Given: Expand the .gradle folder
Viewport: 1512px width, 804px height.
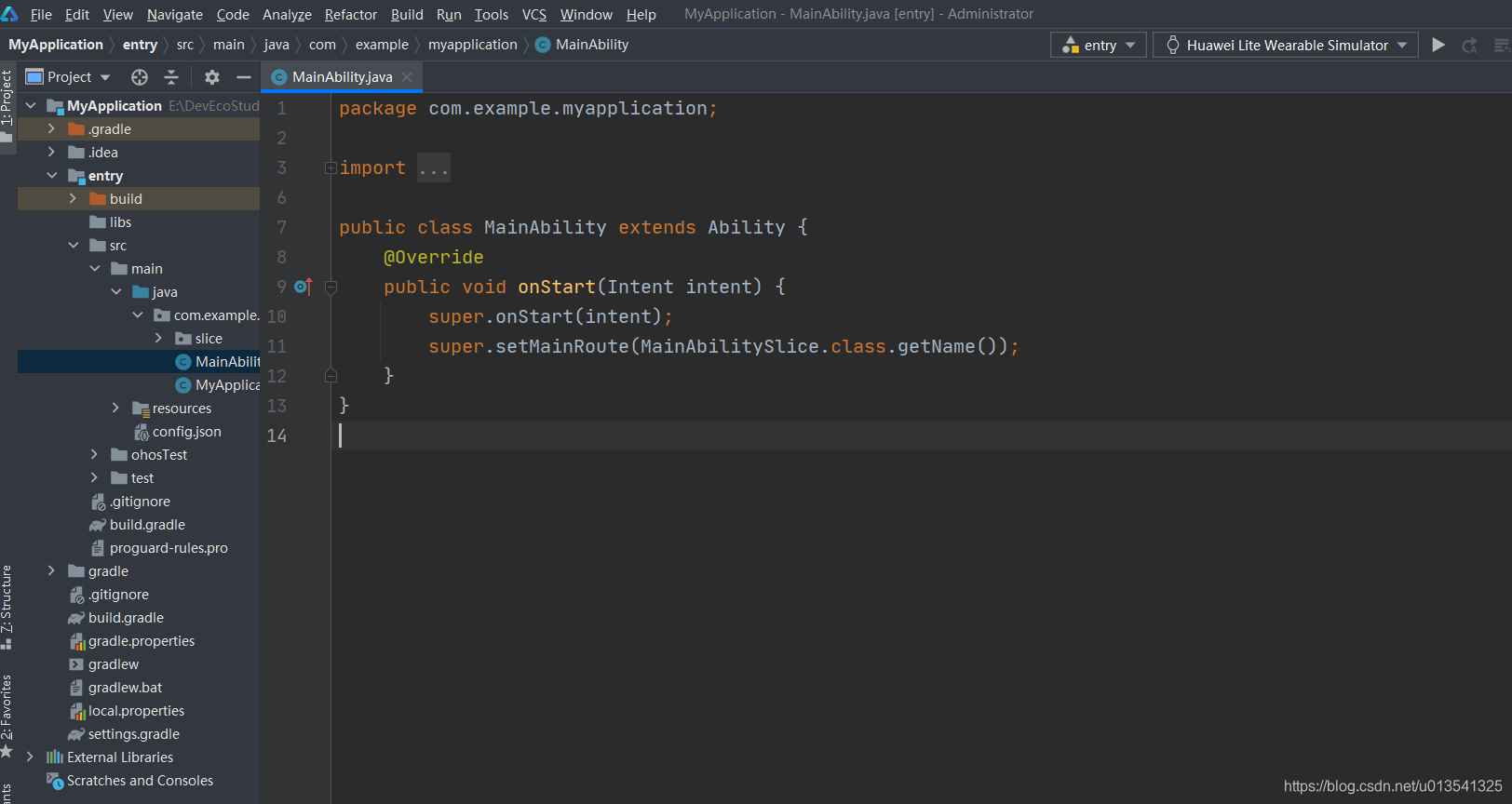Looking at the screenshot, I should (52, 129).
